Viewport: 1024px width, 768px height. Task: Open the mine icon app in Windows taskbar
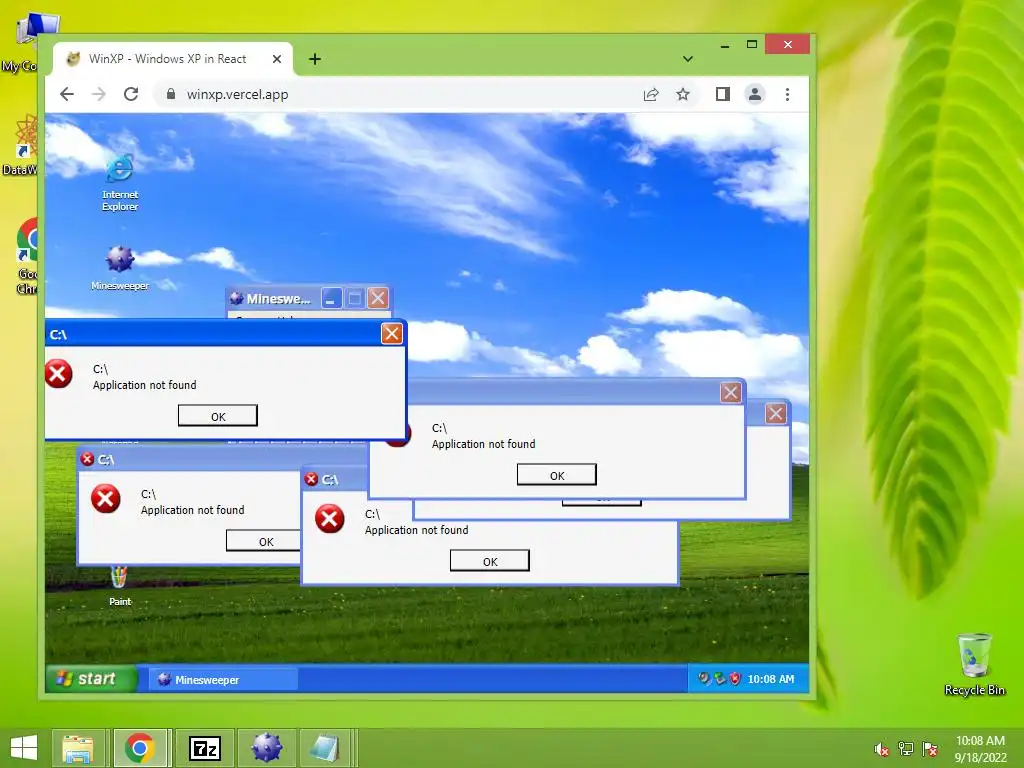click(x=266, y=748)
